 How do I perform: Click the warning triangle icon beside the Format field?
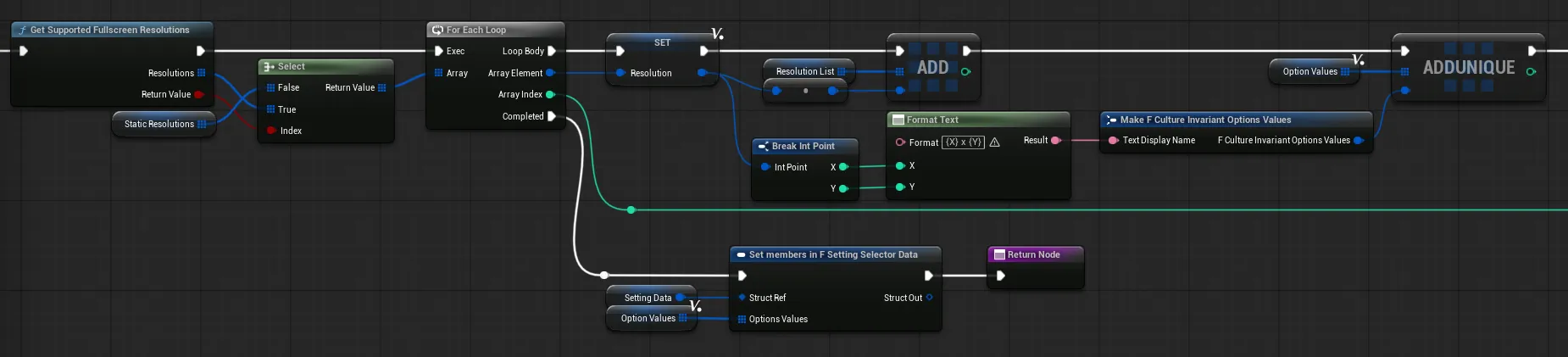pyautogui.click(x=995, y=142)
